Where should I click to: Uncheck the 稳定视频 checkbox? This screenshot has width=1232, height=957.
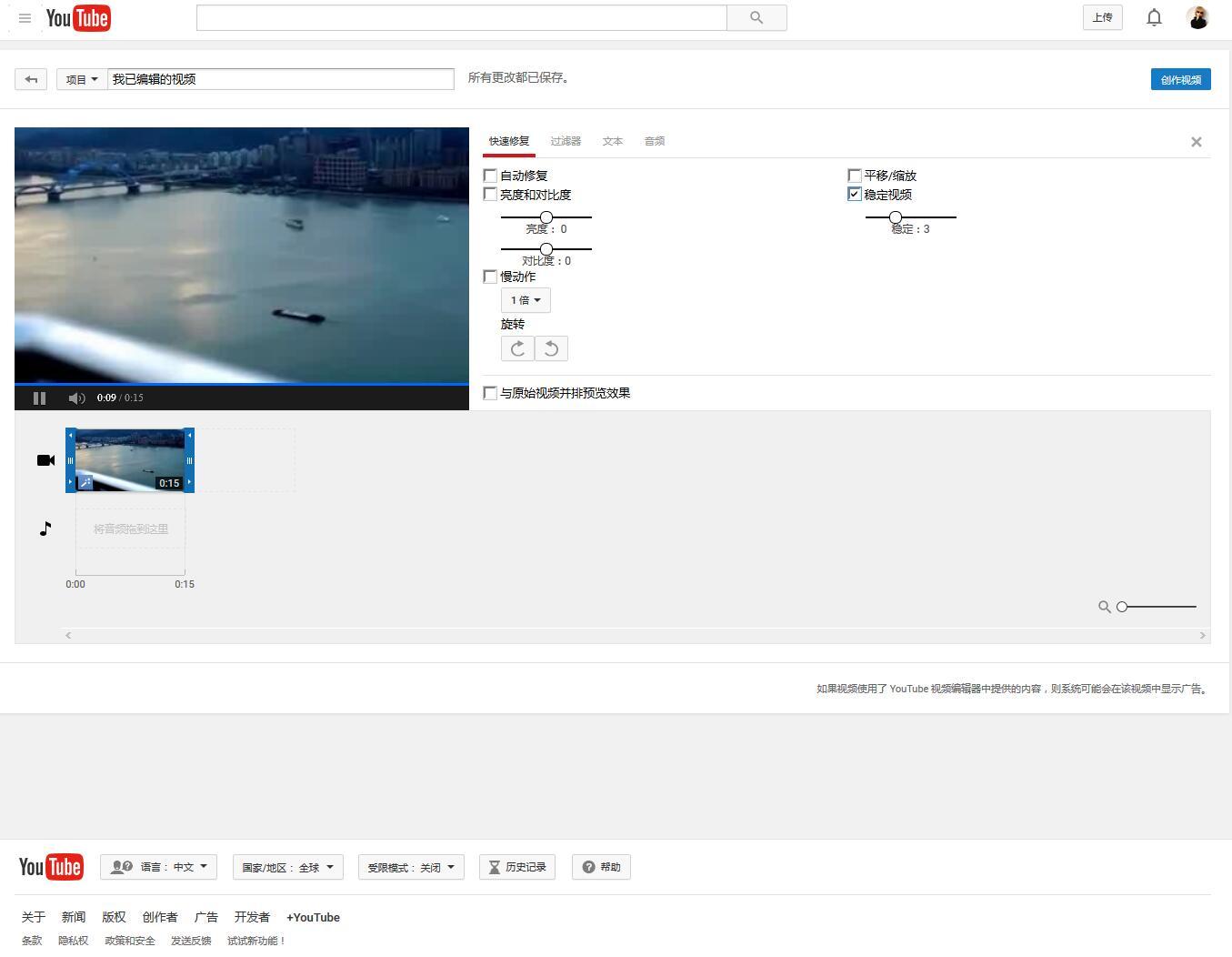855,195
